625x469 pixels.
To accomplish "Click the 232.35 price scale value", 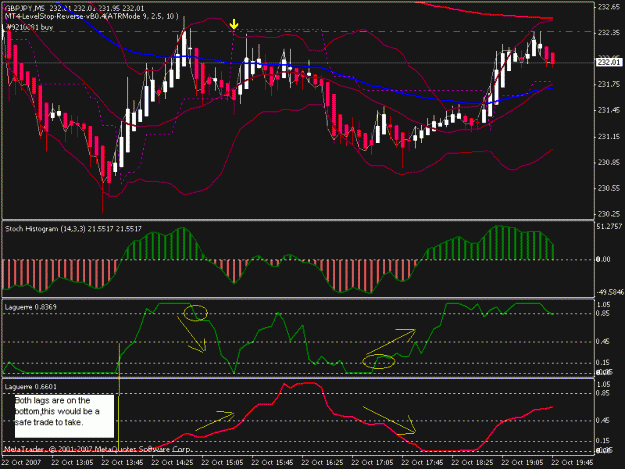I will pyautogui.click(x=609, y=33).
